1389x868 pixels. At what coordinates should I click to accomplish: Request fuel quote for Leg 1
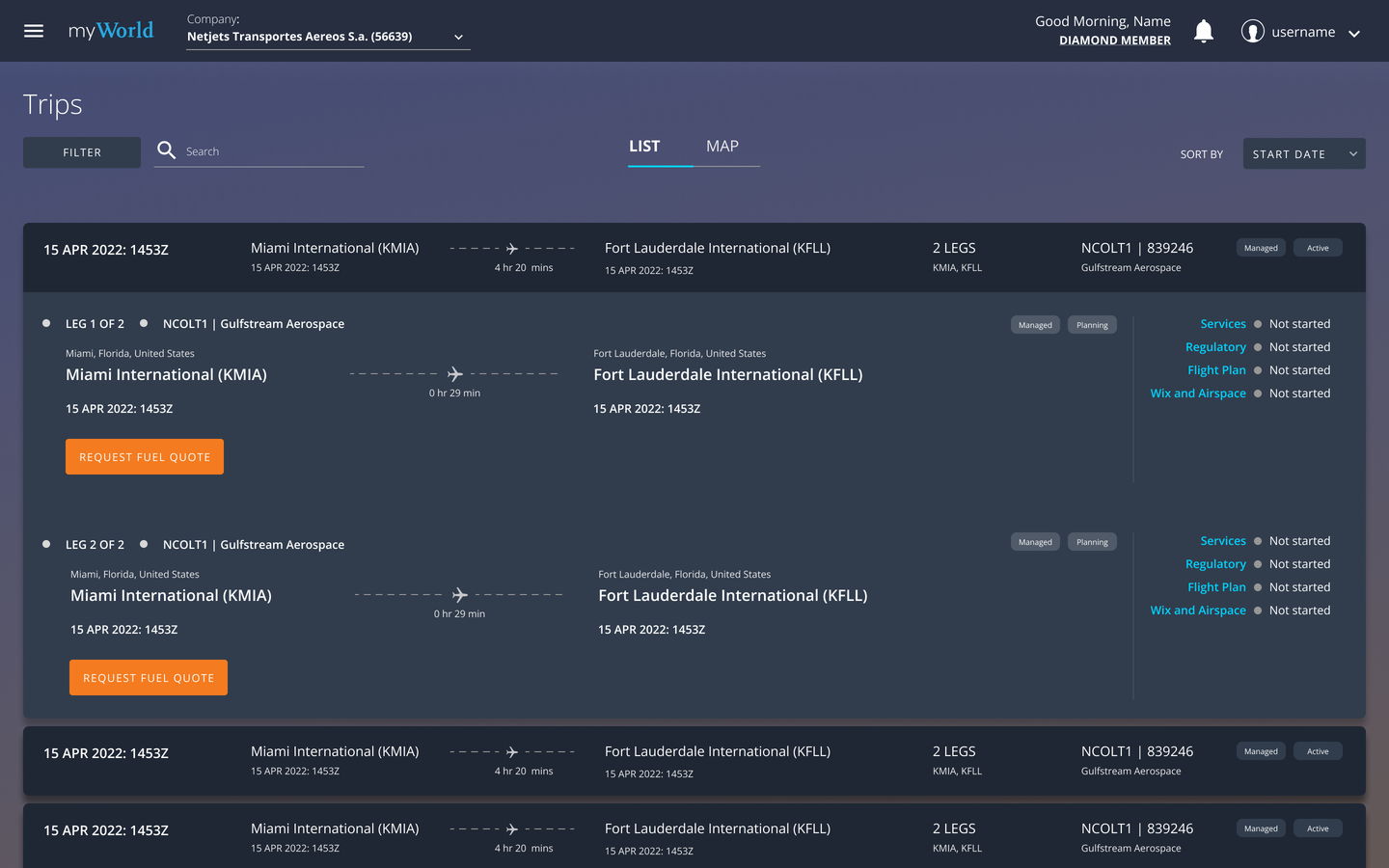tap(145, 456)
